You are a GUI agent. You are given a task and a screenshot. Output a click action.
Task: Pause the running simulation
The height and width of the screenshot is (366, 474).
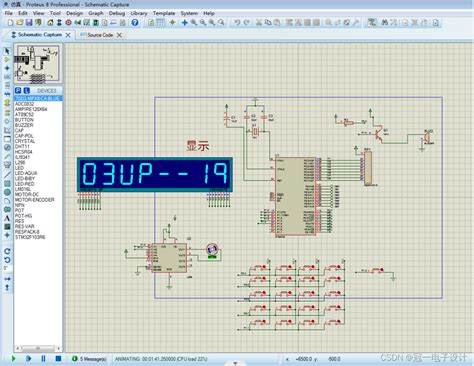(43, 359)
